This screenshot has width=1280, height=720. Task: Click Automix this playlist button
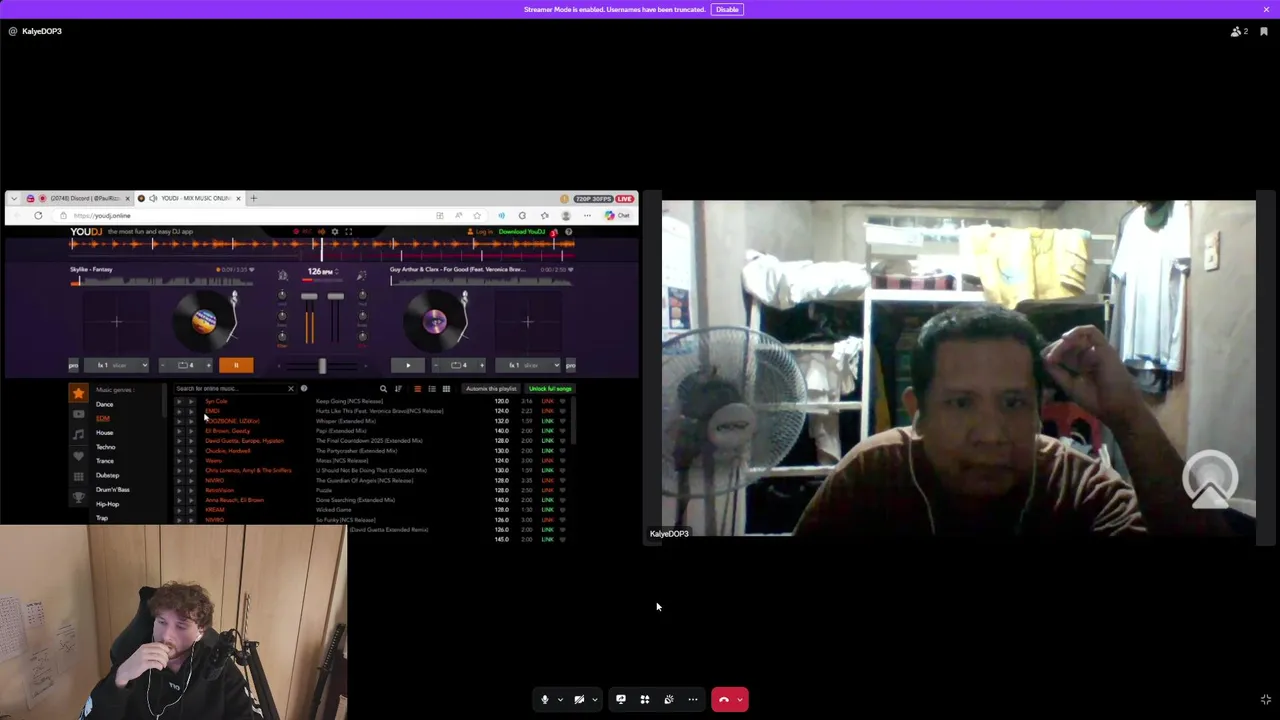point(491,389)
